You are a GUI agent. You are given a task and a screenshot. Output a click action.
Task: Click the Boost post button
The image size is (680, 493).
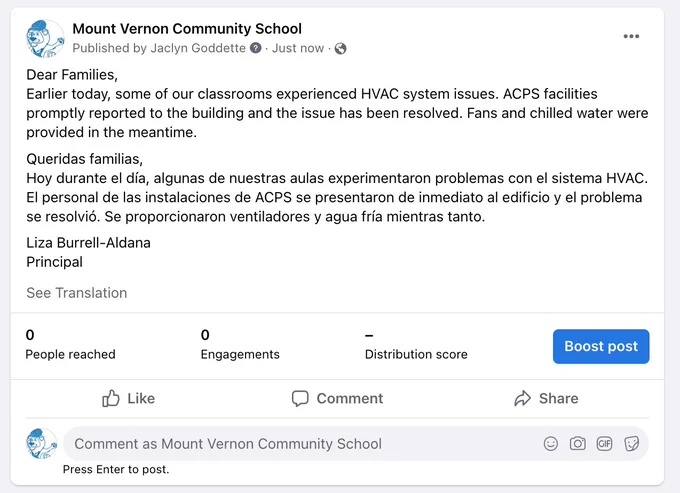(601, 346)
